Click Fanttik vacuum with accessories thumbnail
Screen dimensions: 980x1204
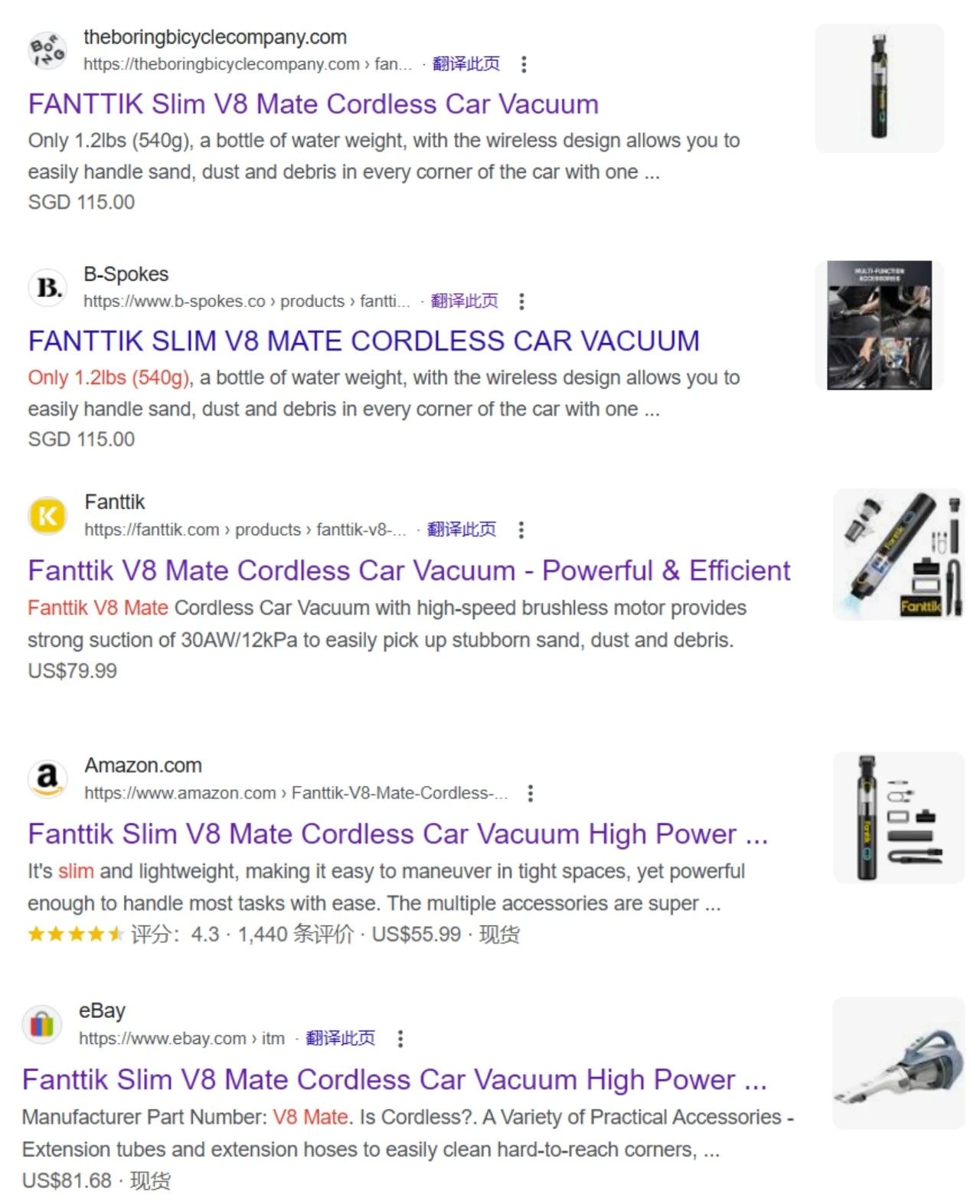click(x=899, y=554)
